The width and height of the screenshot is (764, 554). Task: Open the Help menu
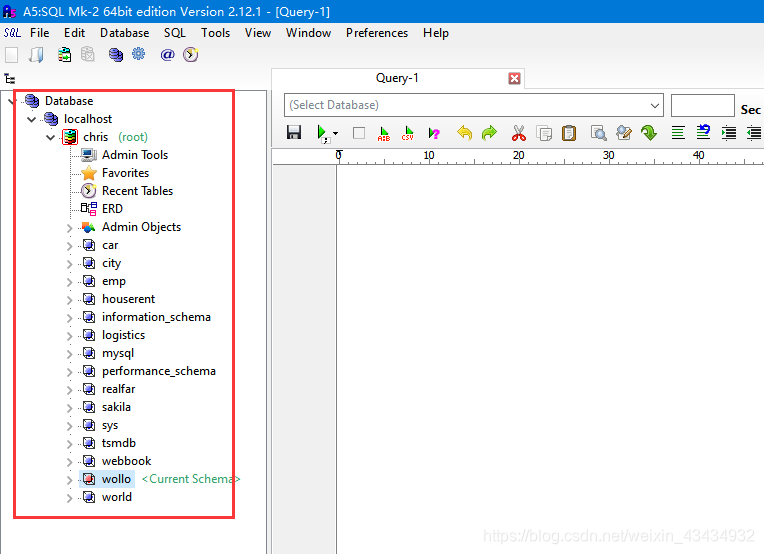tap(436, 33)
